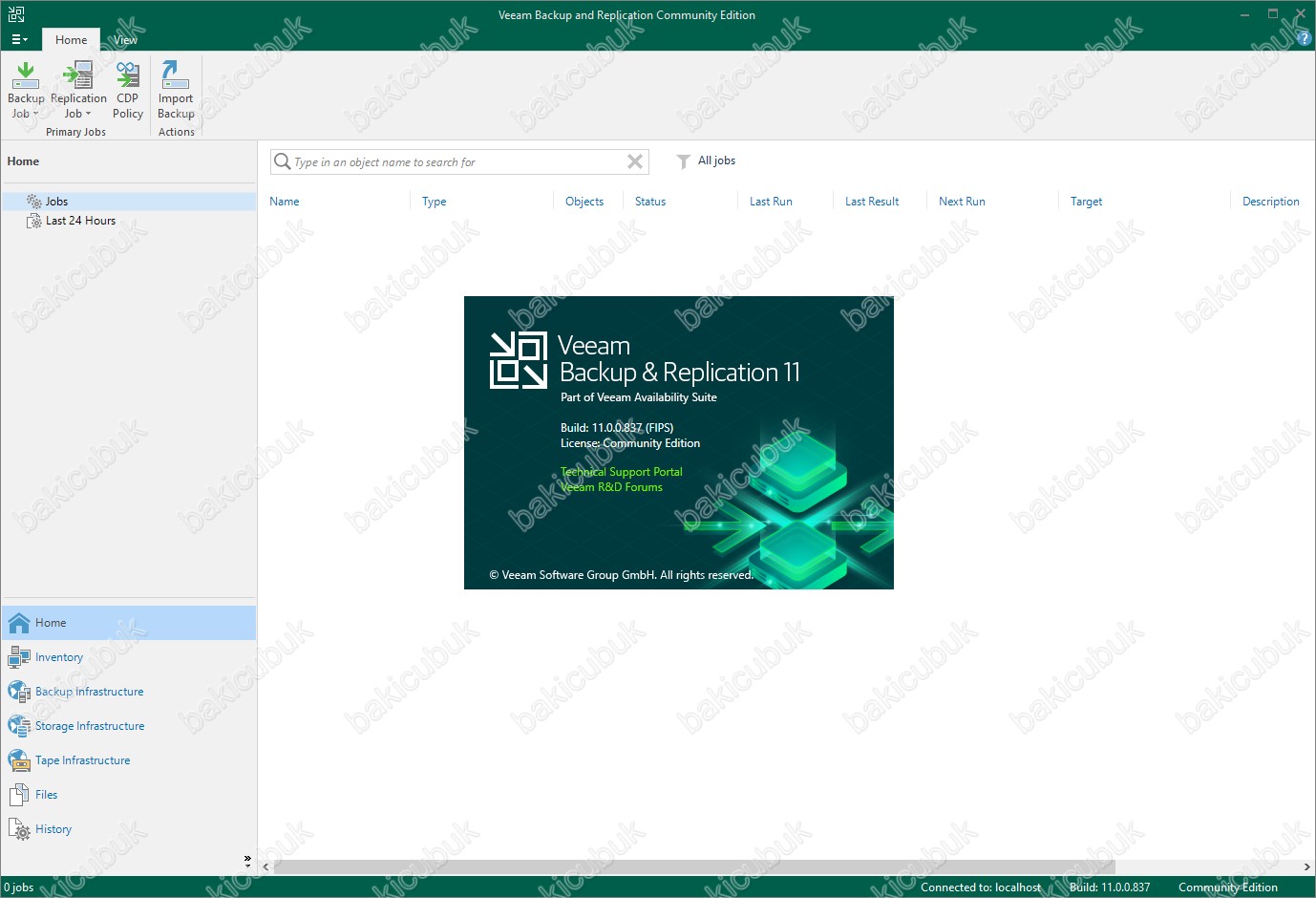Click the Last 24 Hours node icon
1316x898 pixels.
(x=34, y=221)
